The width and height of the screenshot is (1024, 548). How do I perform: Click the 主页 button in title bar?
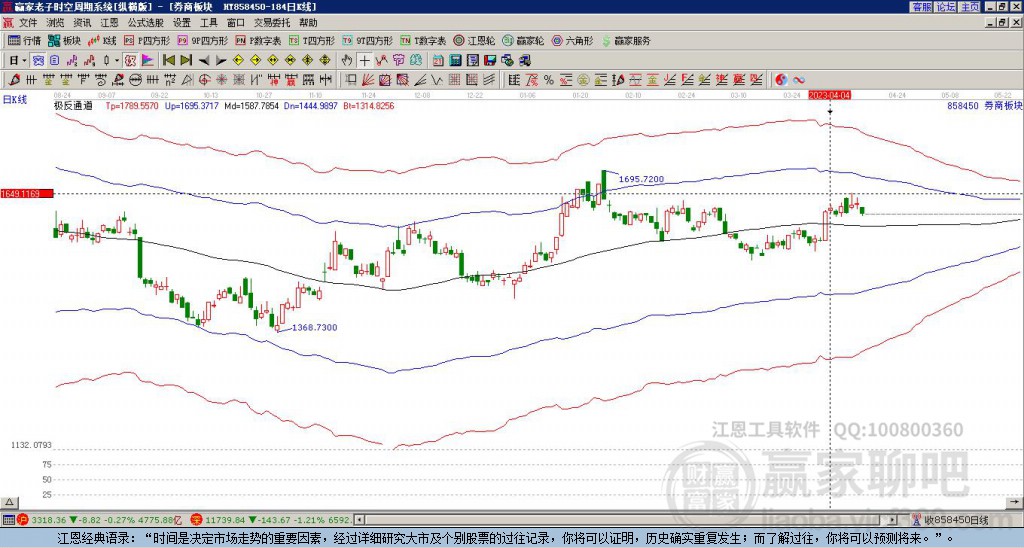(969, 7)
